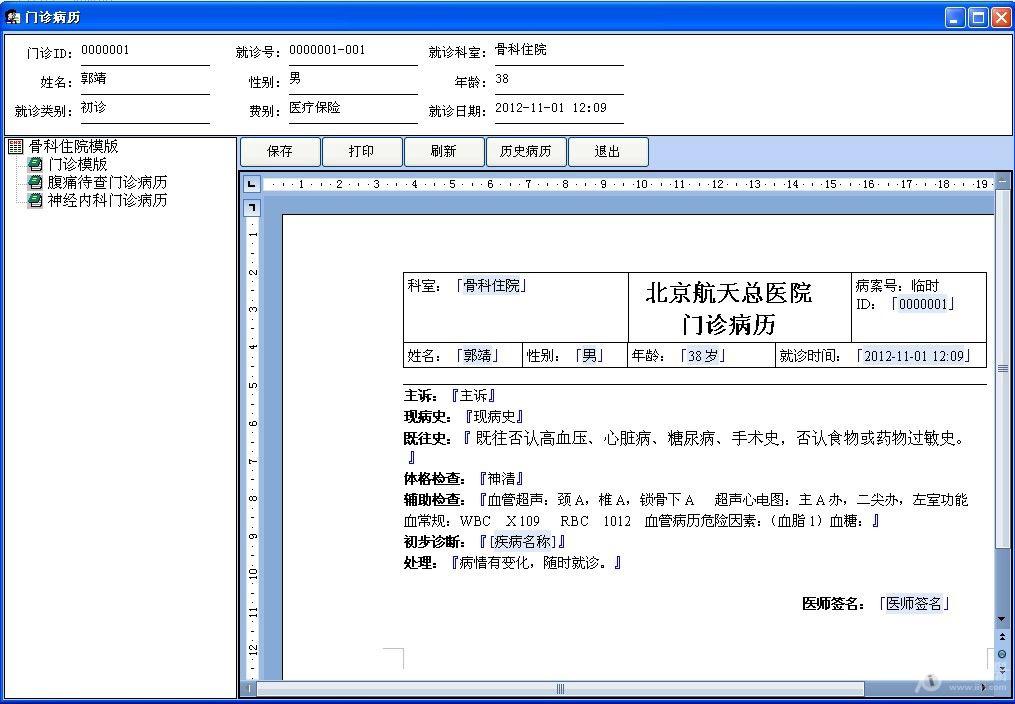Click the 科室「骨科住院」 table cell
This screenshot has width=1015, height=704.
pos(515,307)
